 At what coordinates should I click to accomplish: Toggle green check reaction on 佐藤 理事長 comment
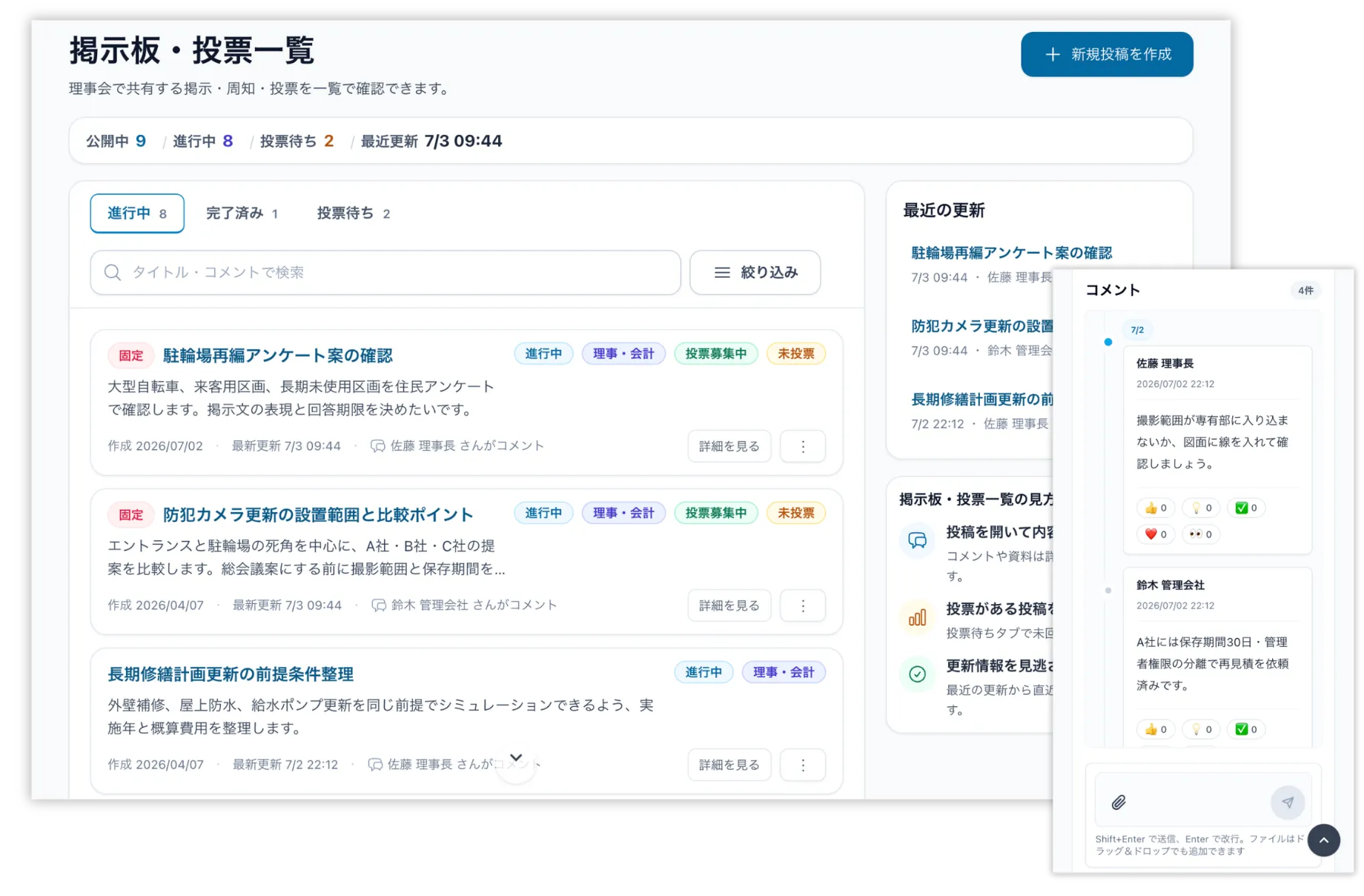point(1245,508)
